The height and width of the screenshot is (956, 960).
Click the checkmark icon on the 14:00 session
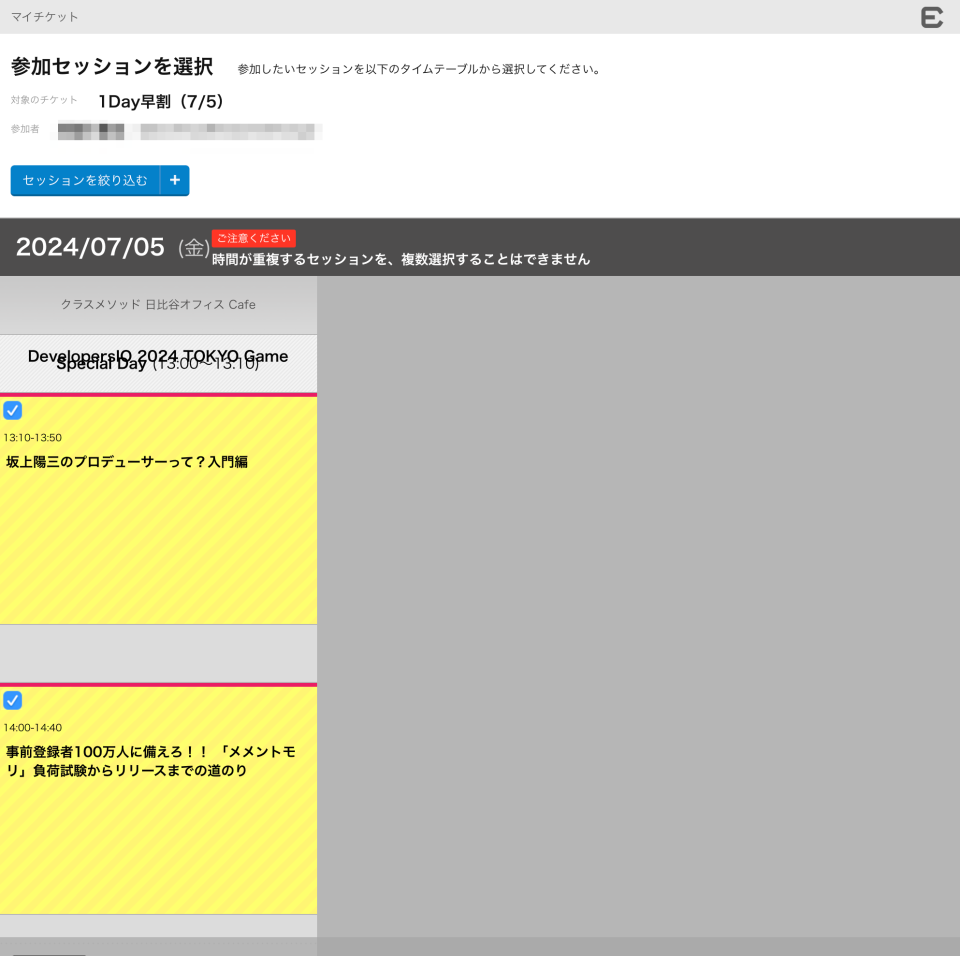pos(13,700)
